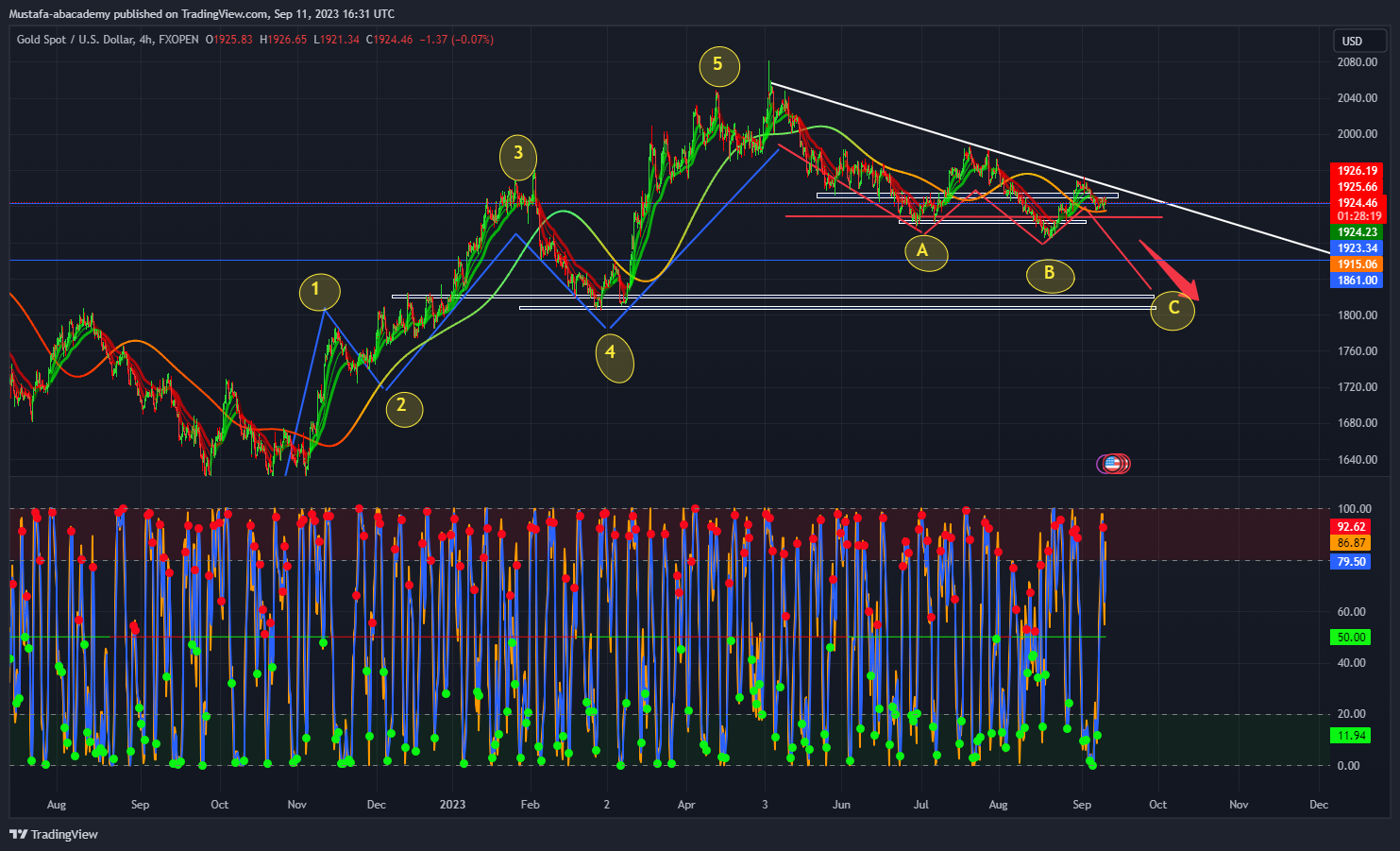
Task: Click the yellow circle labeled A
Action: 926,252
